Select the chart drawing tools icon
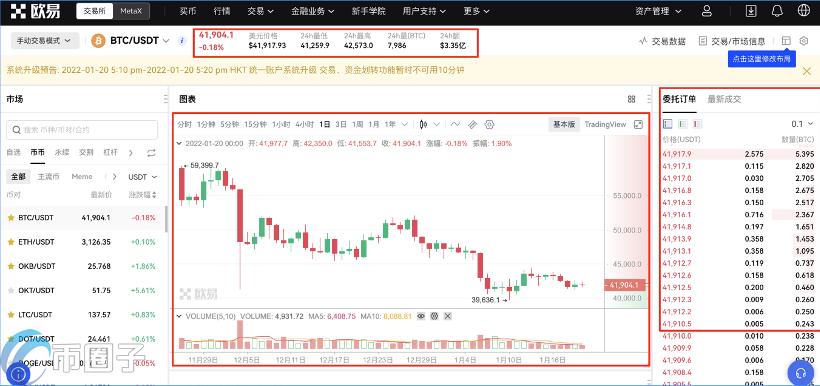Viewport: 820px width, 386px height. pos(472,124)
